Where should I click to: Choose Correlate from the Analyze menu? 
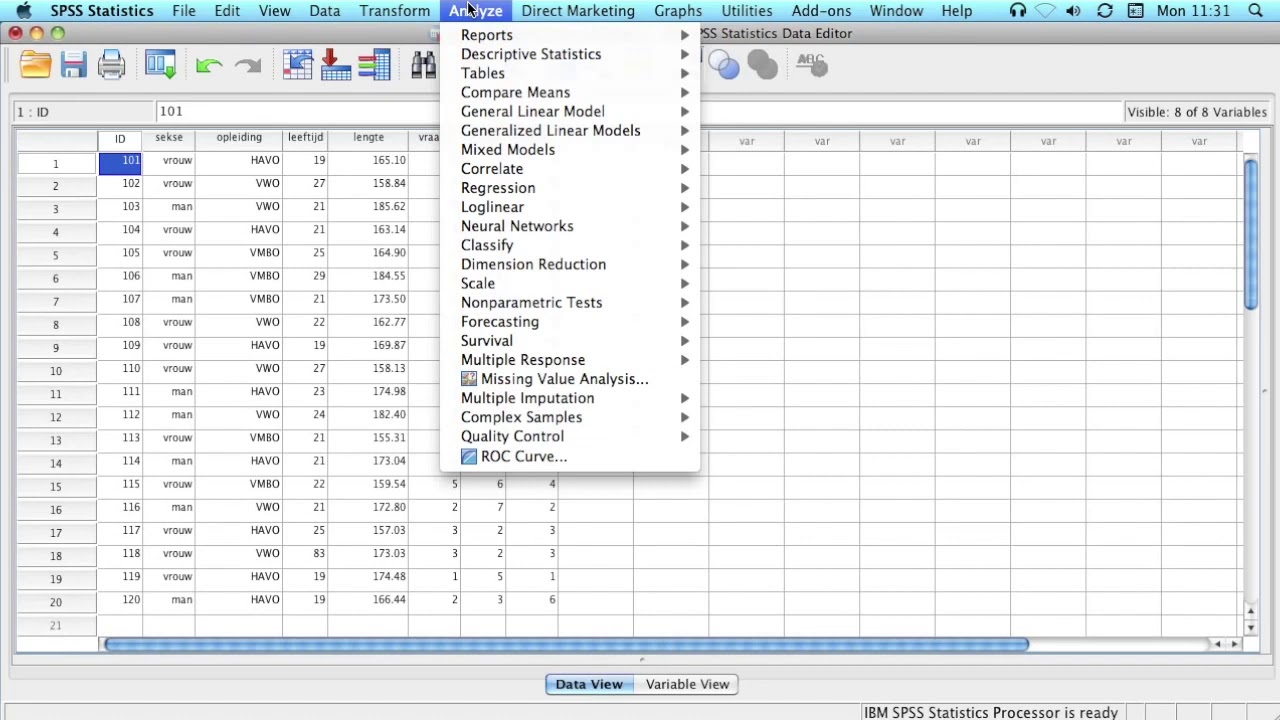pyautogui.click(x=570, y=169)
